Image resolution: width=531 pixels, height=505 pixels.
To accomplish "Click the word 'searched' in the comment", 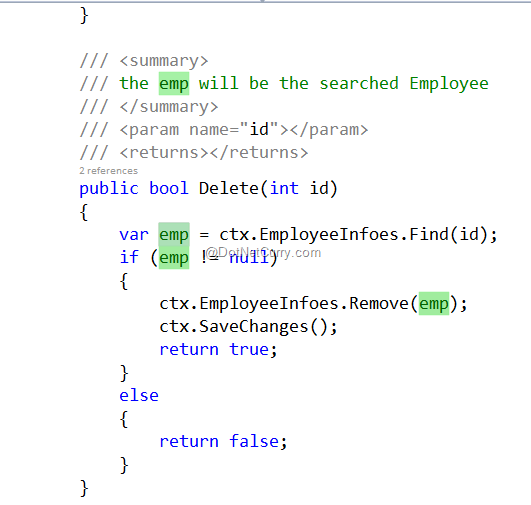I will click(359, 84).
